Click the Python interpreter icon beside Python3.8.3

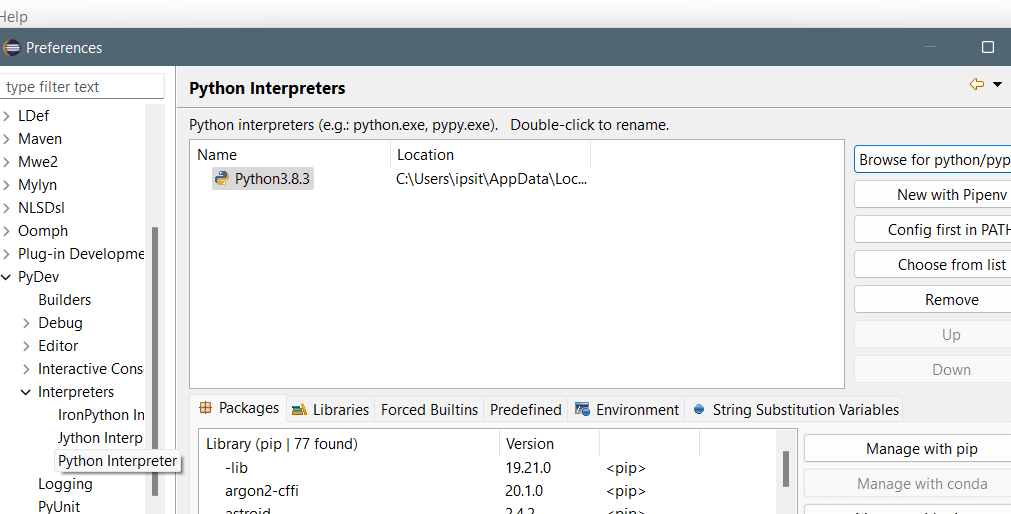(222, 179)
